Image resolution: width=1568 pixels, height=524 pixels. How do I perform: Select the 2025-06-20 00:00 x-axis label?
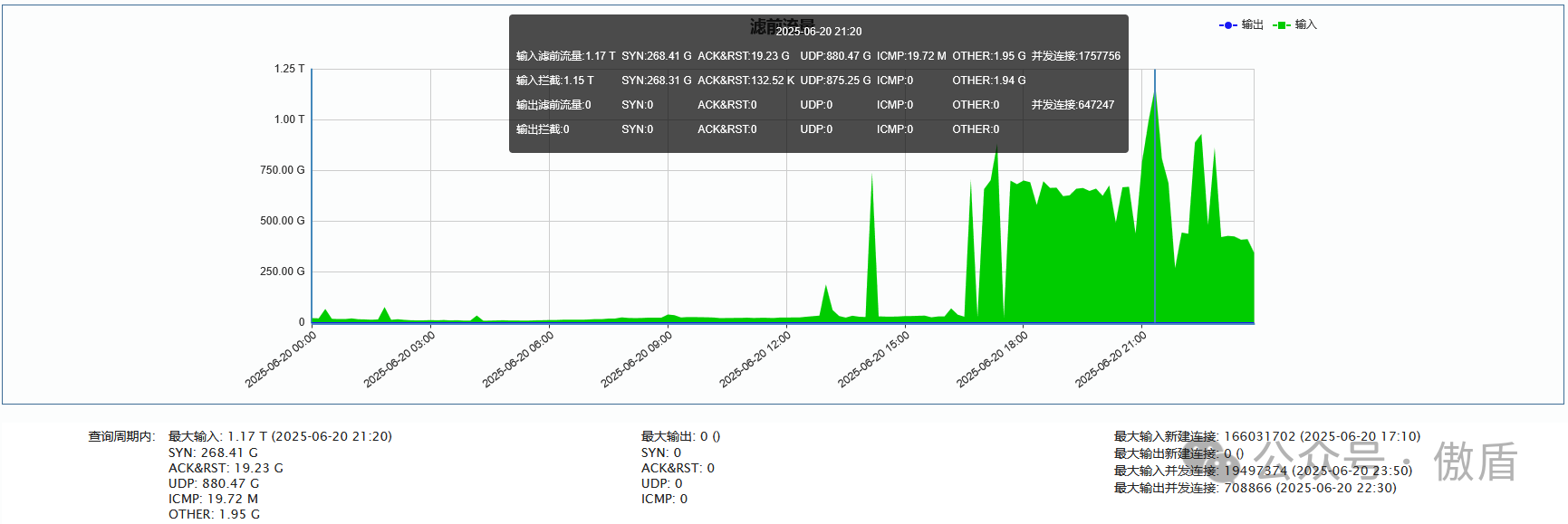(x=281, y=359)
